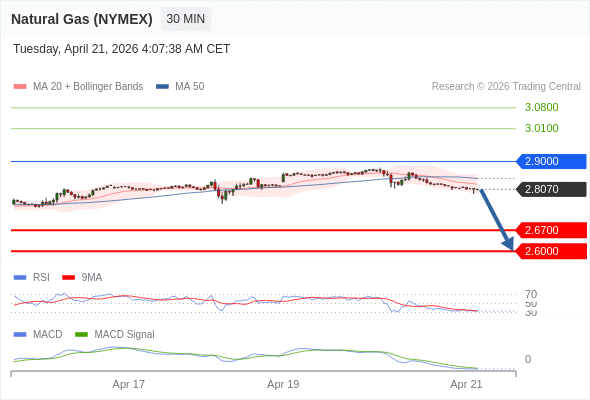Click the 3.0800 resistance level label
The image size is (590, 400).
point(541,107)
